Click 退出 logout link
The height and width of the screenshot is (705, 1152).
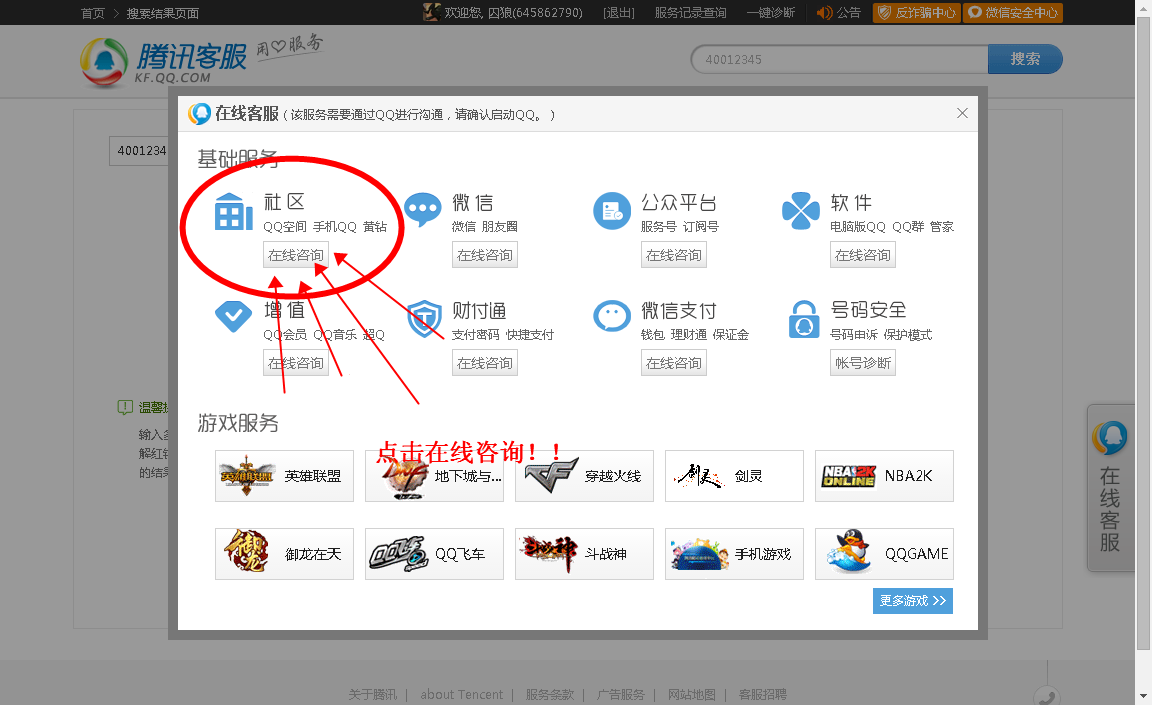[619, 12]
